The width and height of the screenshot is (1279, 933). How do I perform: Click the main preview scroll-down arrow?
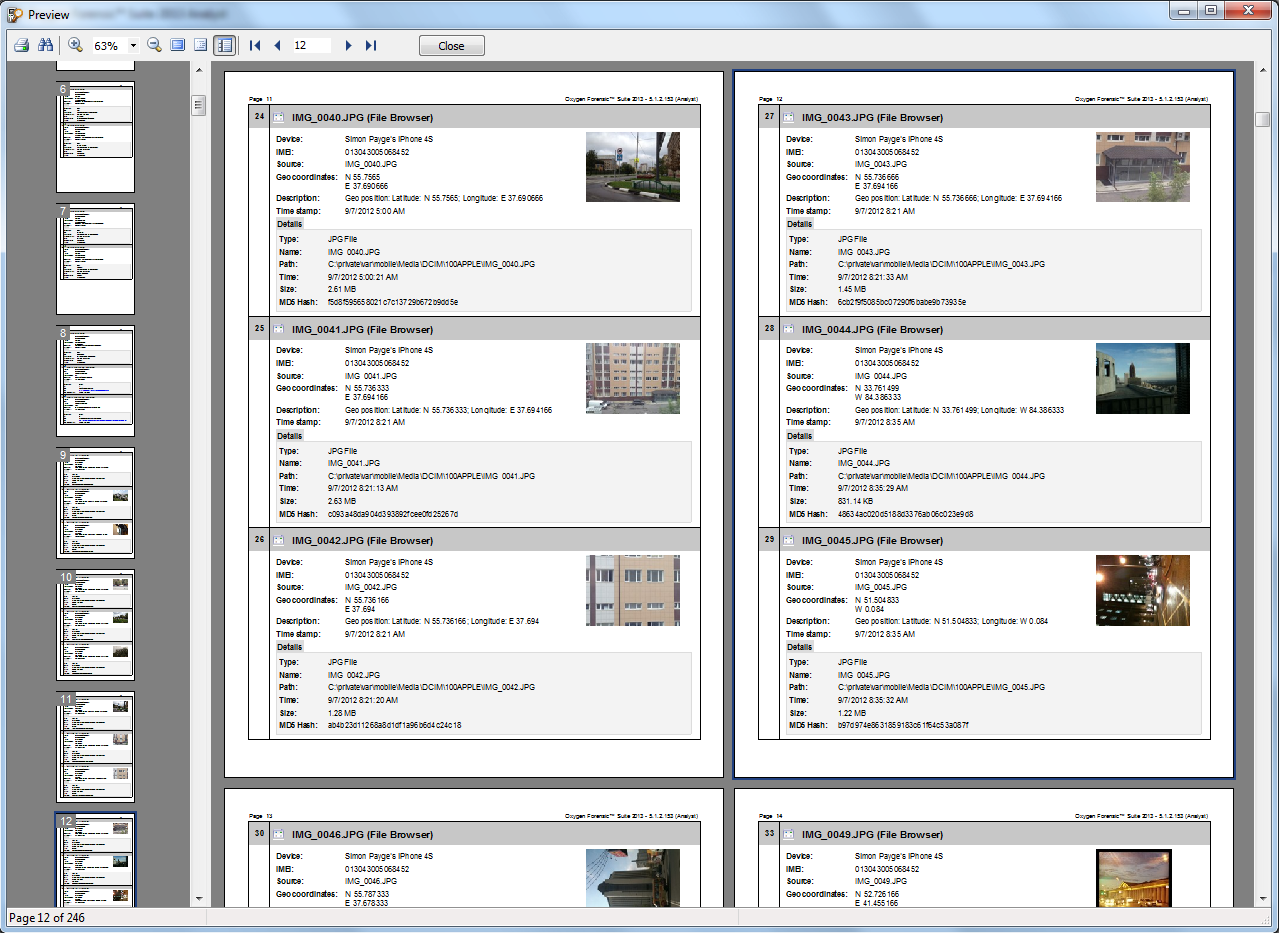1263,899
